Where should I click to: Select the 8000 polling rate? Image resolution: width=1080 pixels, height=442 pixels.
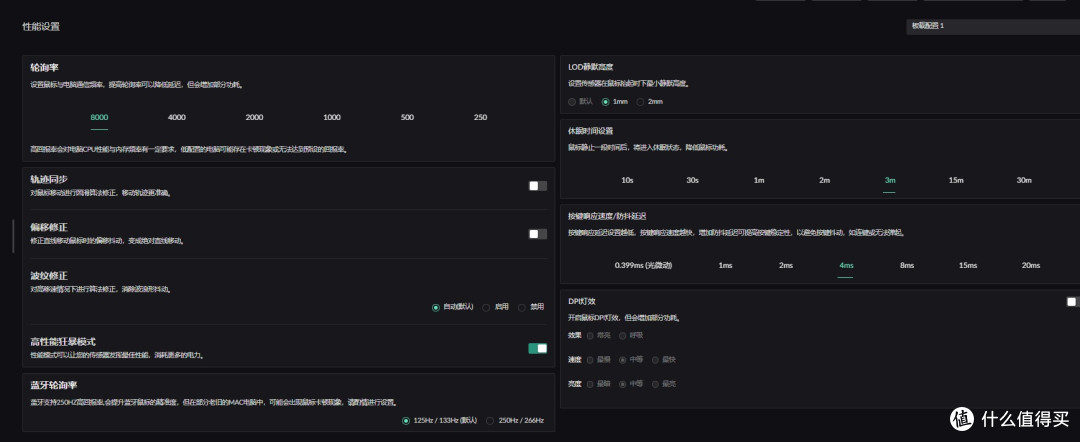click(99, 117)
